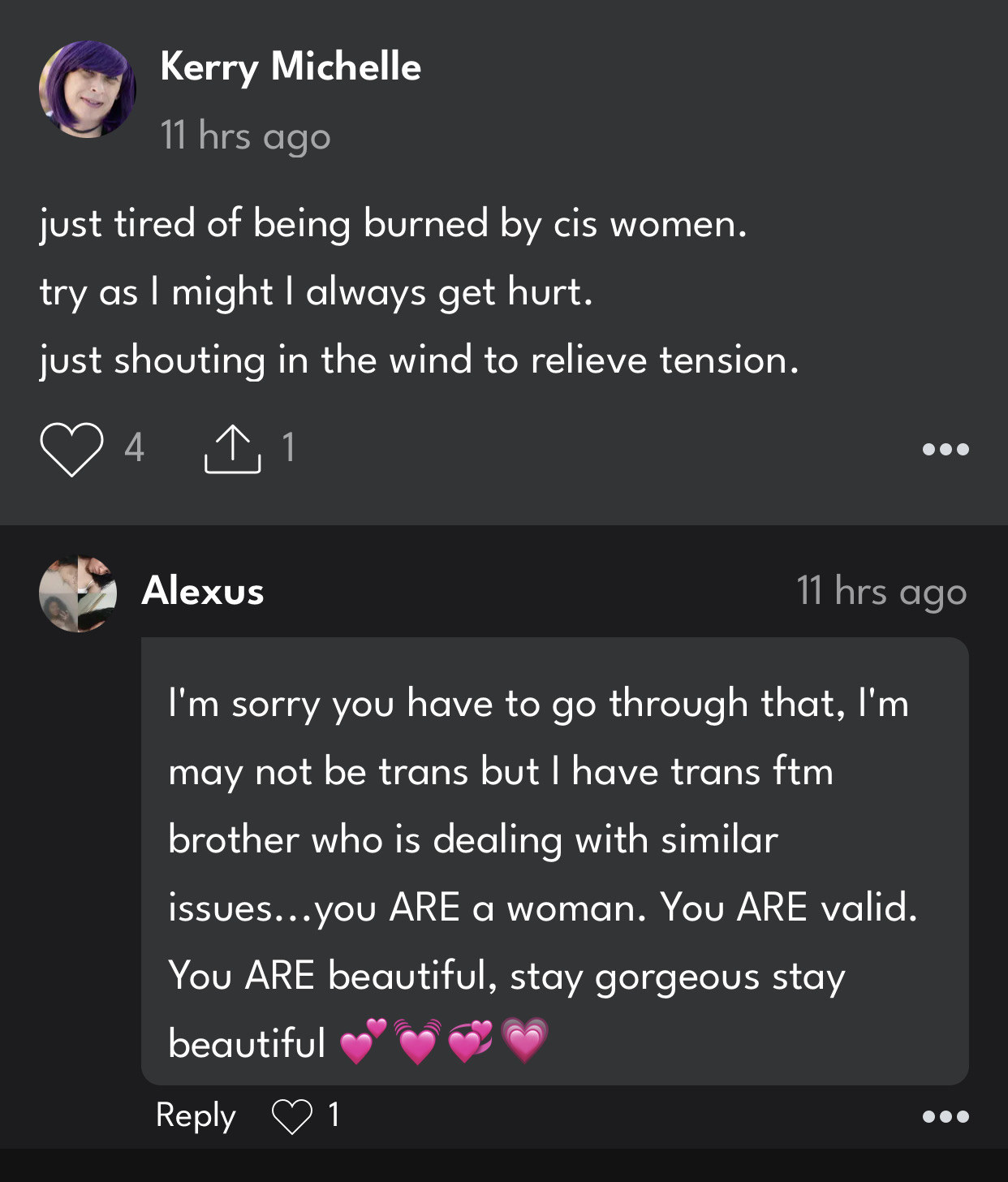Click the Reply button under Alexus's comment
This screenshot has height=1182, width=1008.
(x=196, y=1116)
